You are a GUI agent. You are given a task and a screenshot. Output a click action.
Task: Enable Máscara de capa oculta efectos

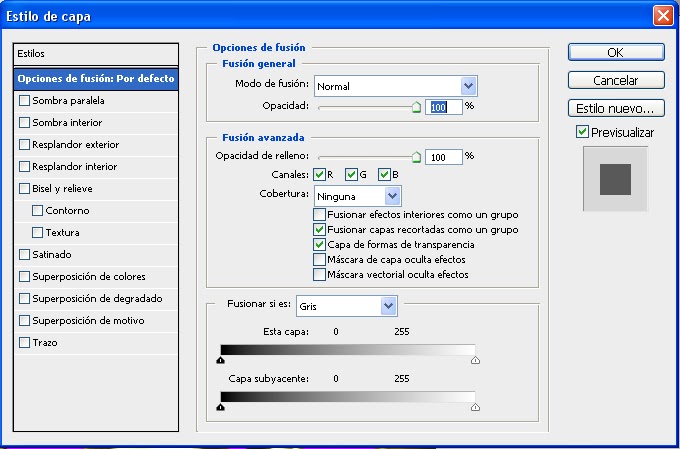point(320,260)
